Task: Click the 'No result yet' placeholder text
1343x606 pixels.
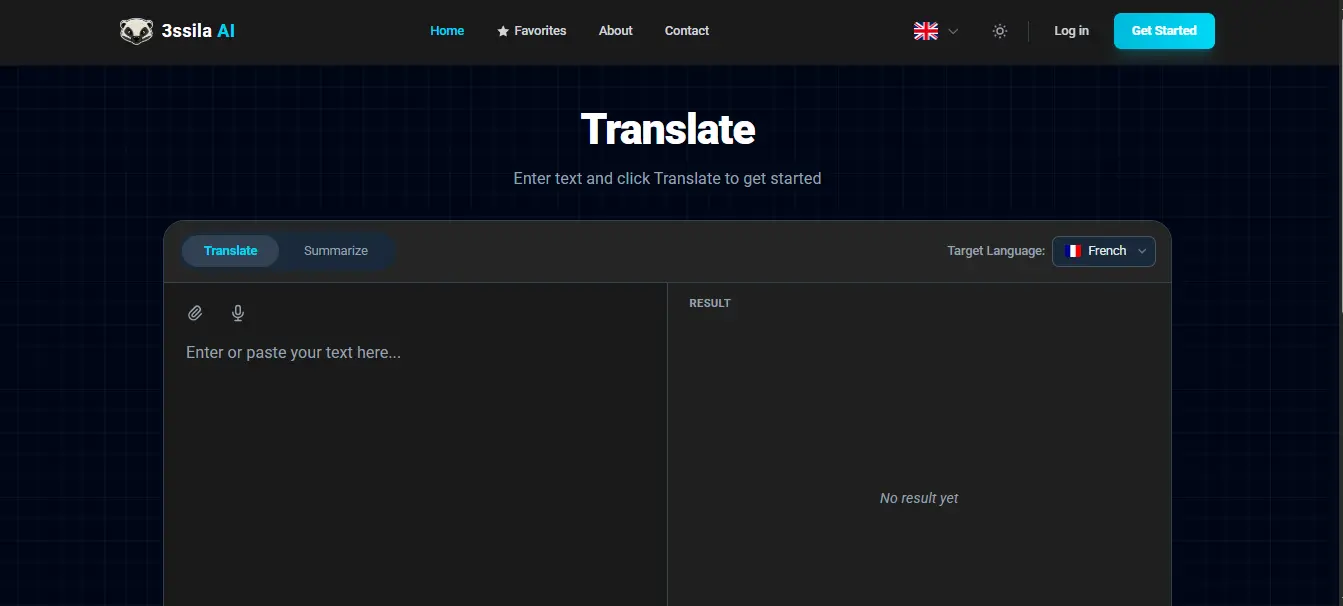Action: (919, 498)
